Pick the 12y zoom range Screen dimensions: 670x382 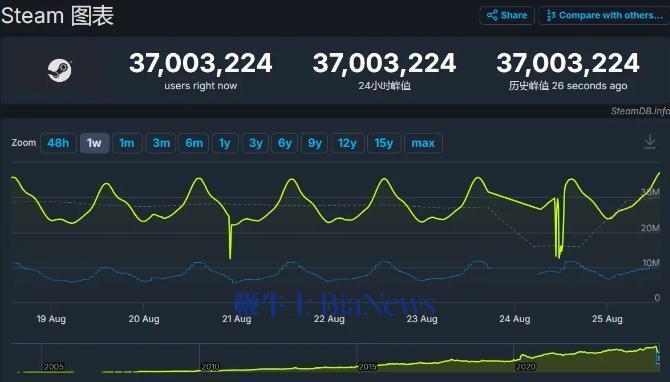[x=347, y=143]
